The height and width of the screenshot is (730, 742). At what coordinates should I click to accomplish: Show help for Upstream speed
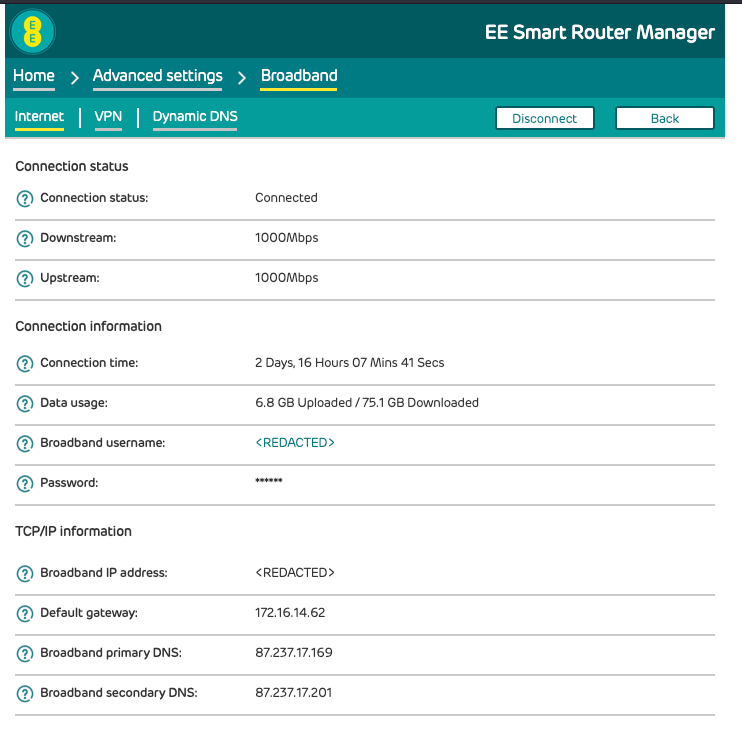(x=25, y=278)
